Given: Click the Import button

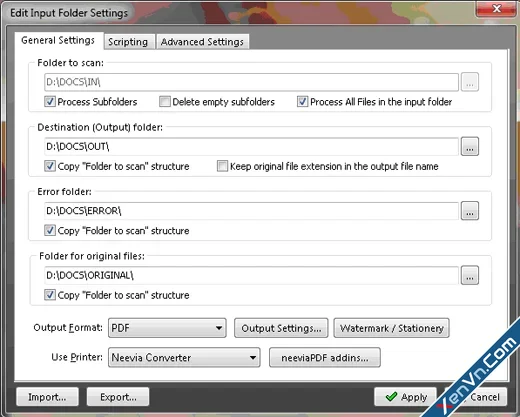Looking at the screenshot, I should pos(47,397).
